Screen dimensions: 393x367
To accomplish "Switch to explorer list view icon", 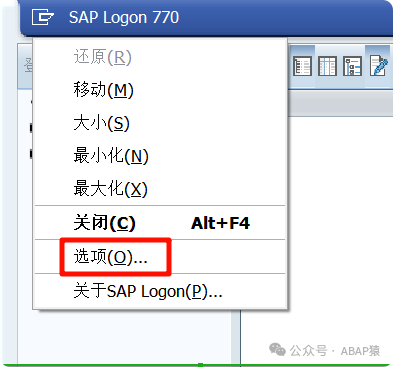I will click(302, 66).
